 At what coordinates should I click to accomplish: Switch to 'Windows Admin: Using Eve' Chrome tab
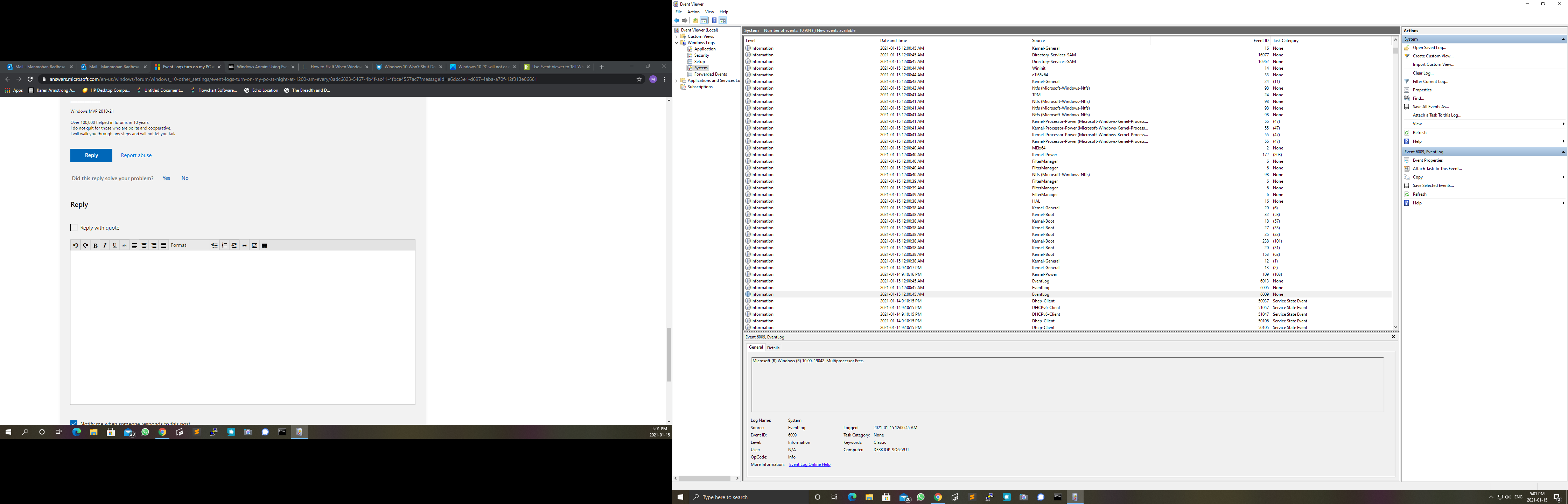click(261, 67)
